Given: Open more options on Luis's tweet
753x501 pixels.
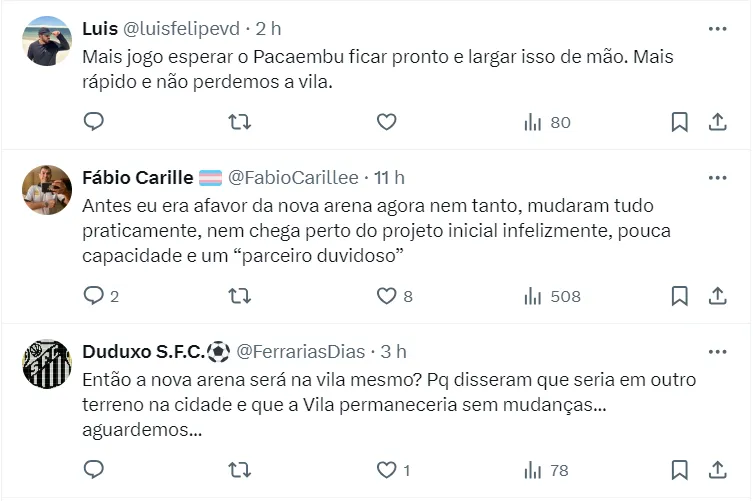Looking at the screenshot, I should [717, 29].
